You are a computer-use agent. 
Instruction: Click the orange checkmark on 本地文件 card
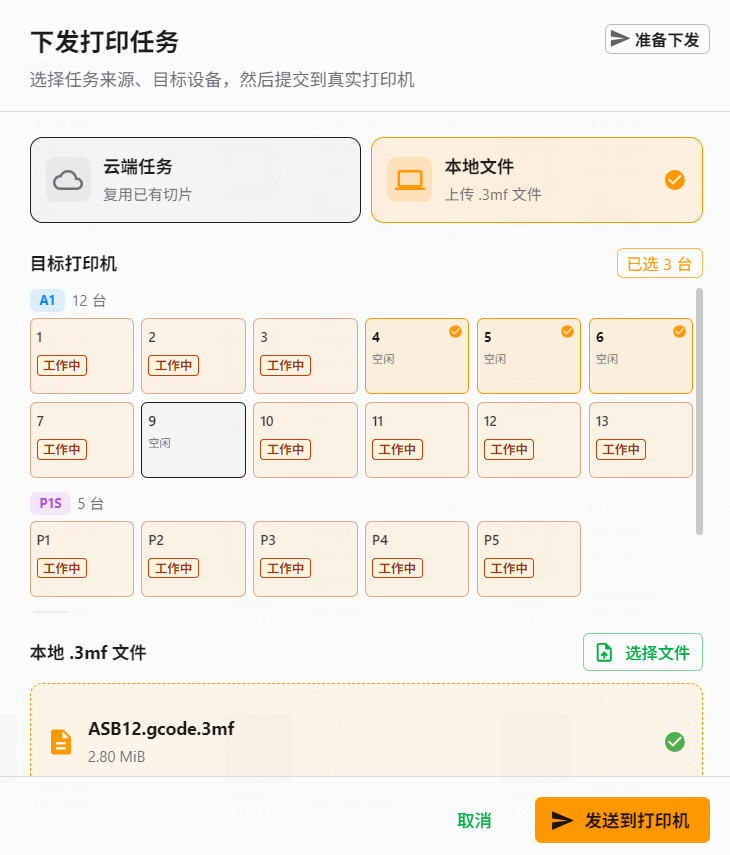click(x=674, y=180)
